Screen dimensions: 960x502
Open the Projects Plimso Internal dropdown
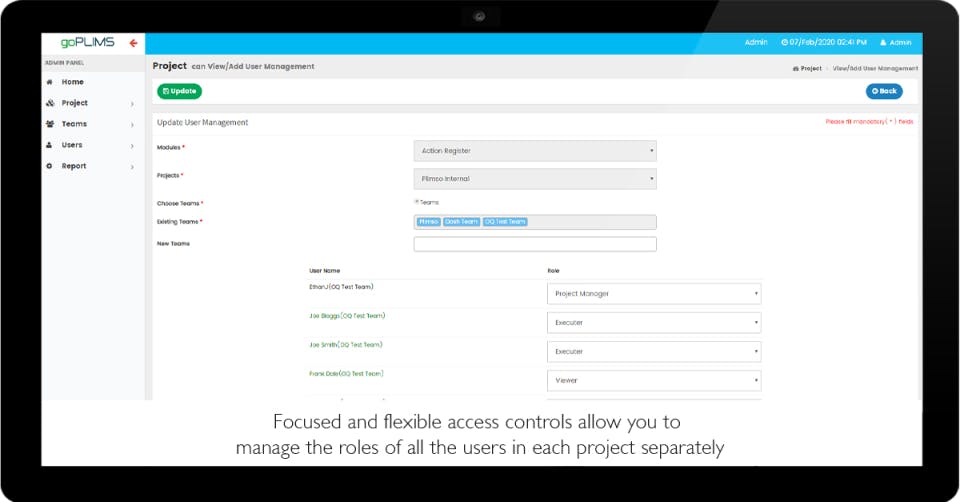pyautogui.click(x=535, y=179)
